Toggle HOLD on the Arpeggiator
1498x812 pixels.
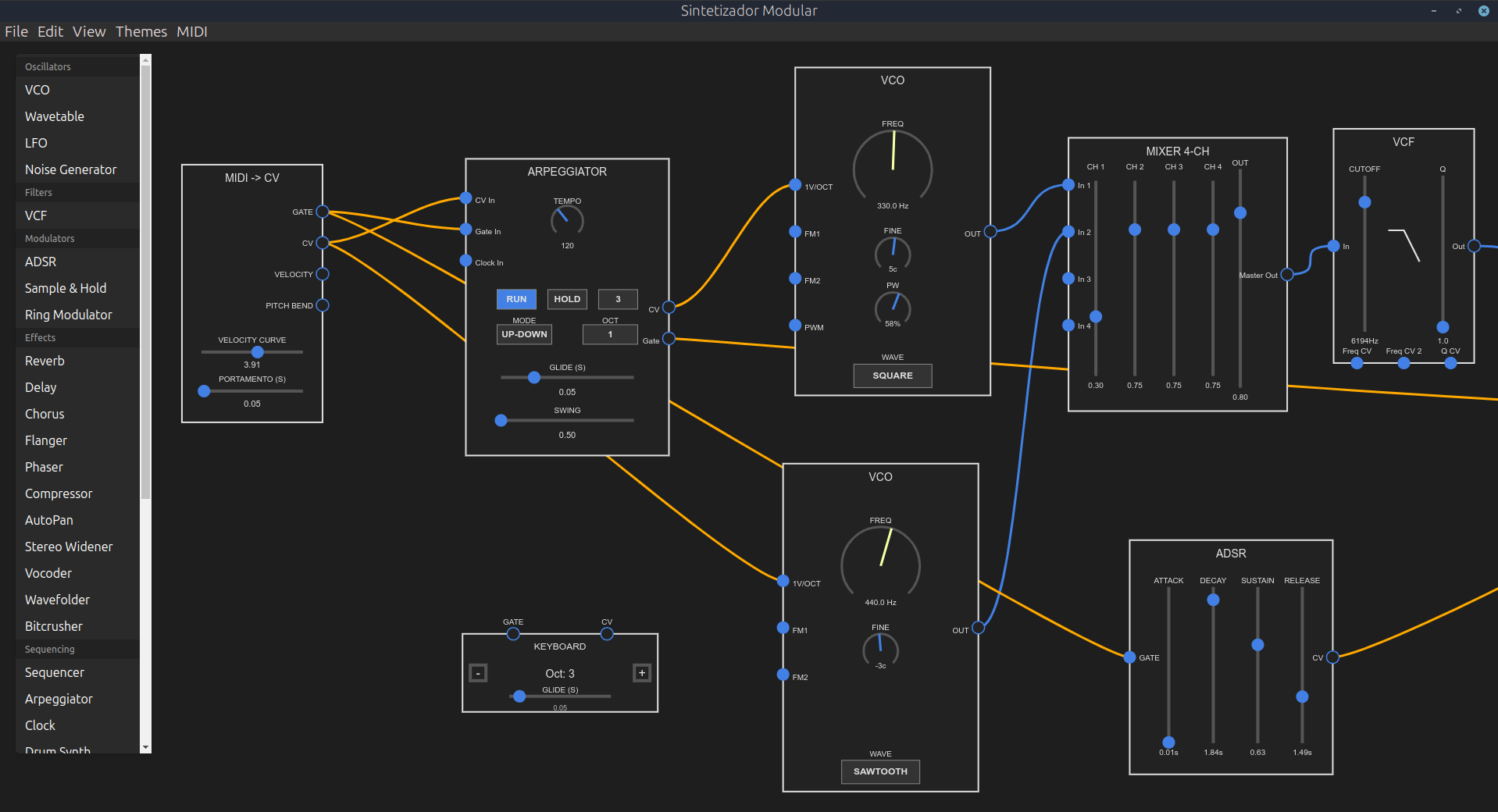click(x=567, y=299)
